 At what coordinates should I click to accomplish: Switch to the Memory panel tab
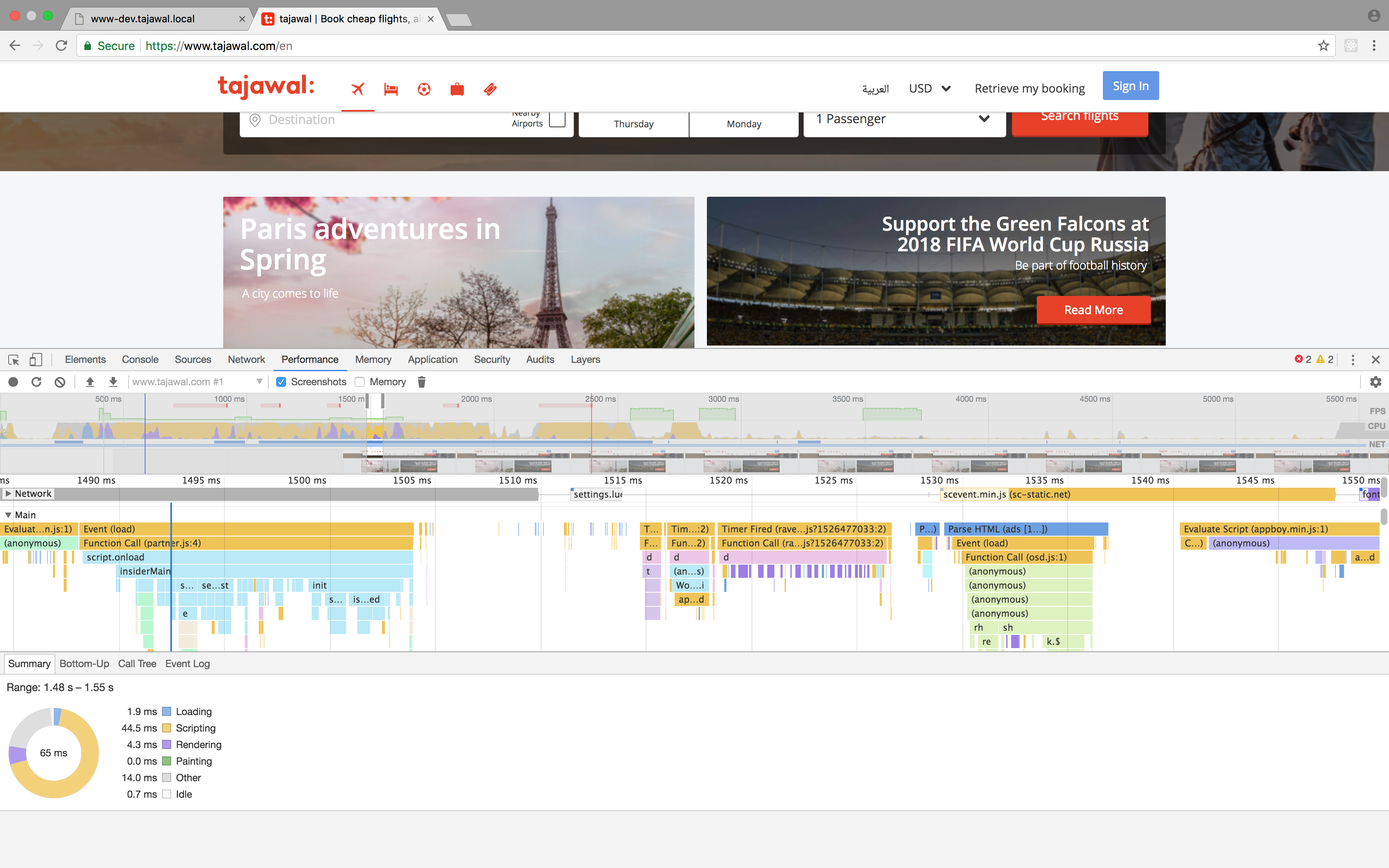373,359
